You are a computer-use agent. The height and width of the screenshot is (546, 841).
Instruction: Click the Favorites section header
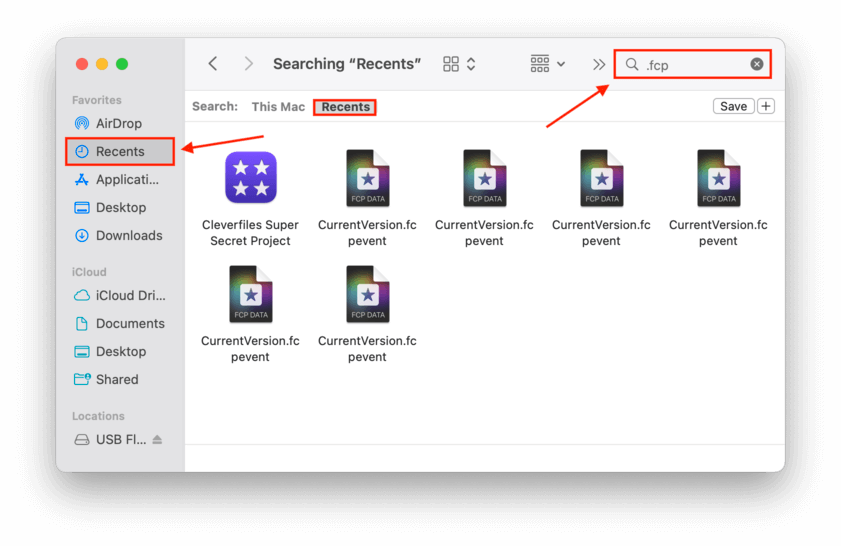[x=97, y=100]
